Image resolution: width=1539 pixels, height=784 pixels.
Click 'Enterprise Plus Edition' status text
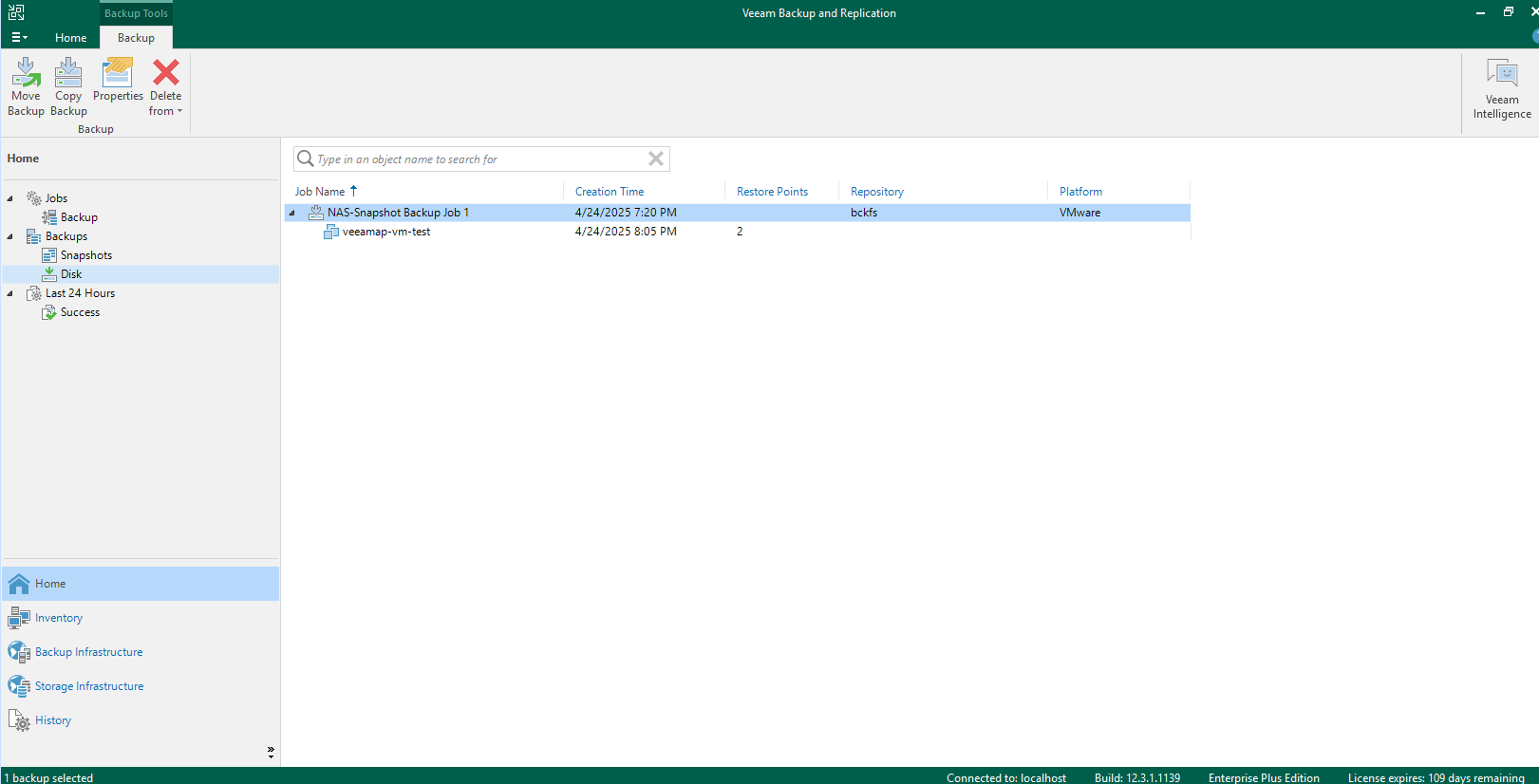click(1264, 777)
